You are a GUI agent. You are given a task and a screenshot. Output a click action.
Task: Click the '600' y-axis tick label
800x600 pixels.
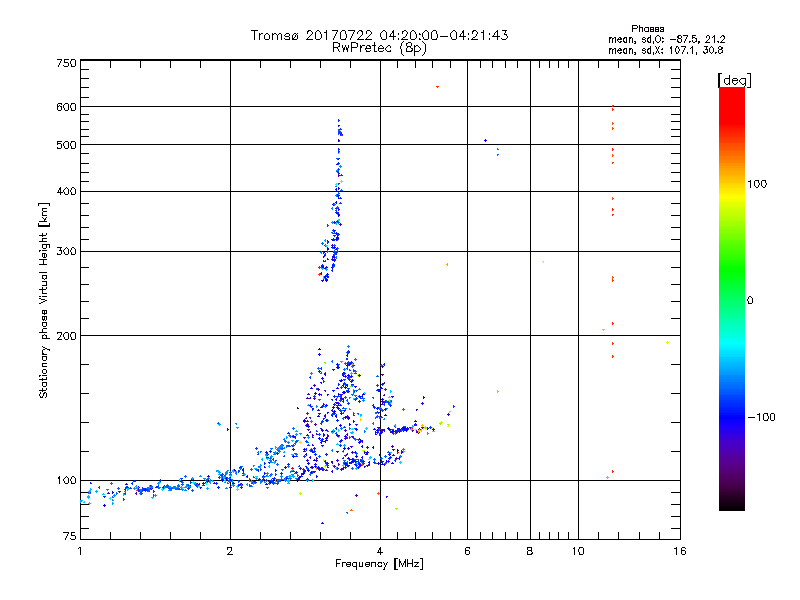[x=66, y=107]
